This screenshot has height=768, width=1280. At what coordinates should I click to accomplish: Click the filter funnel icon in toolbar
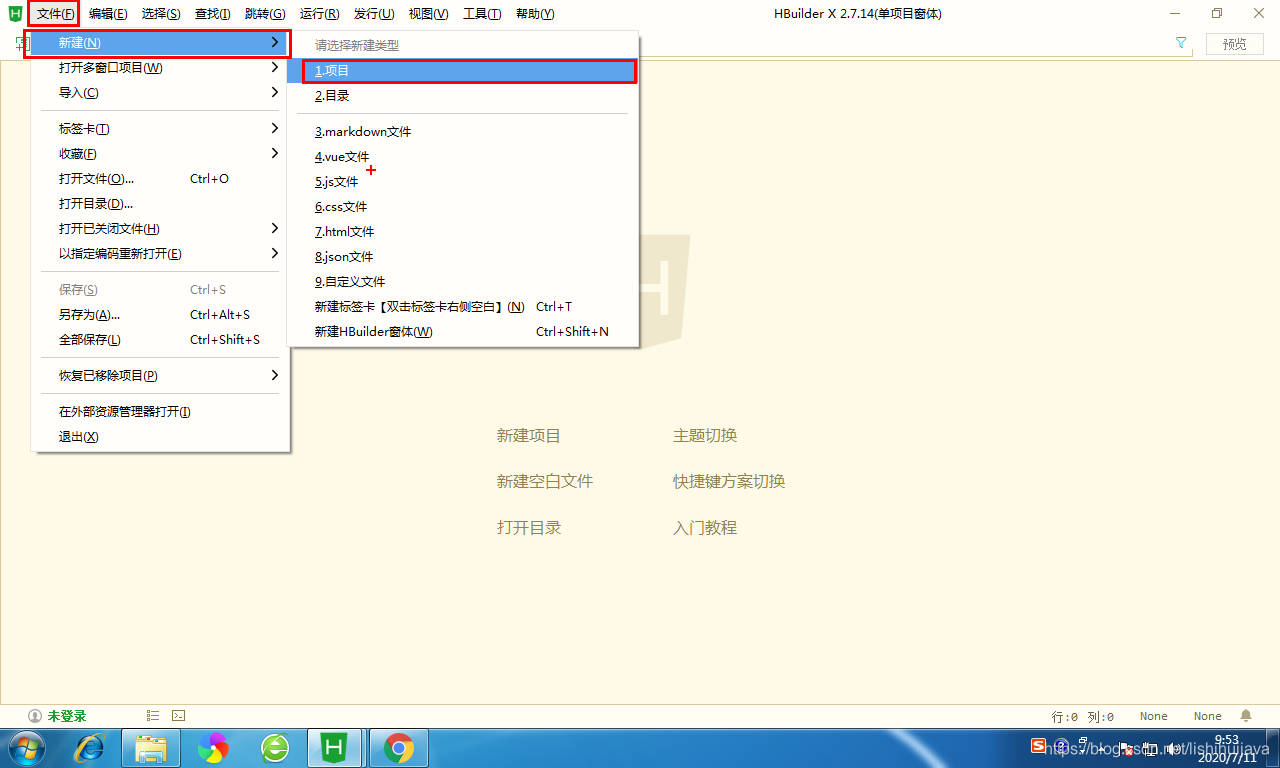pos(1181,43)
